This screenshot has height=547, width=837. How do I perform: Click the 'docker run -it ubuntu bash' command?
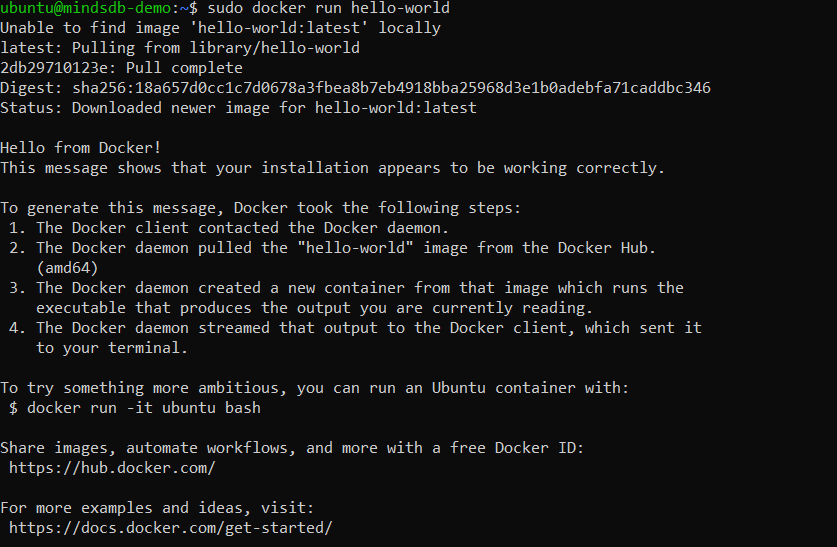click(144, 407)
